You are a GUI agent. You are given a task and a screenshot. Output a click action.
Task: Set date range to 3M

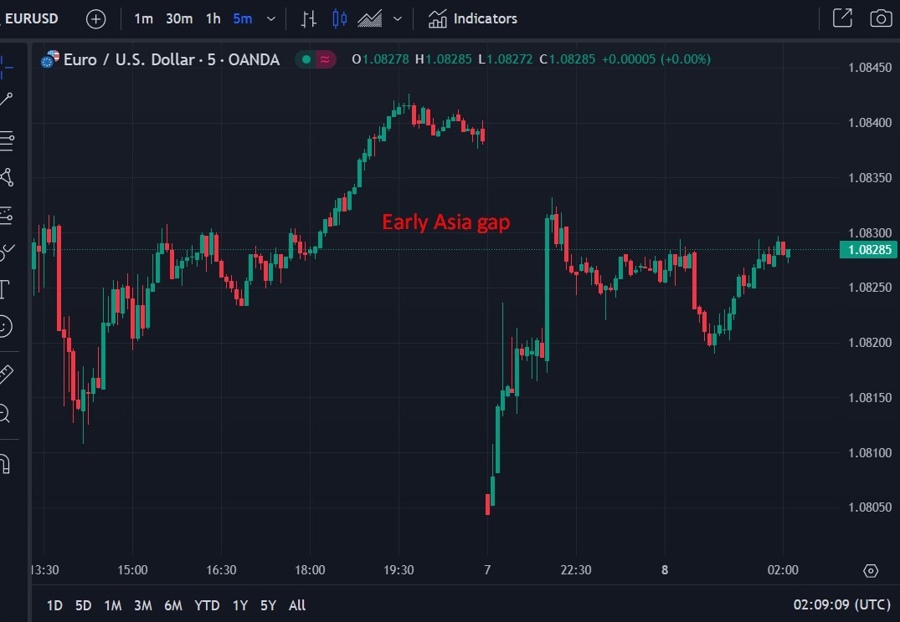(143, 605)
